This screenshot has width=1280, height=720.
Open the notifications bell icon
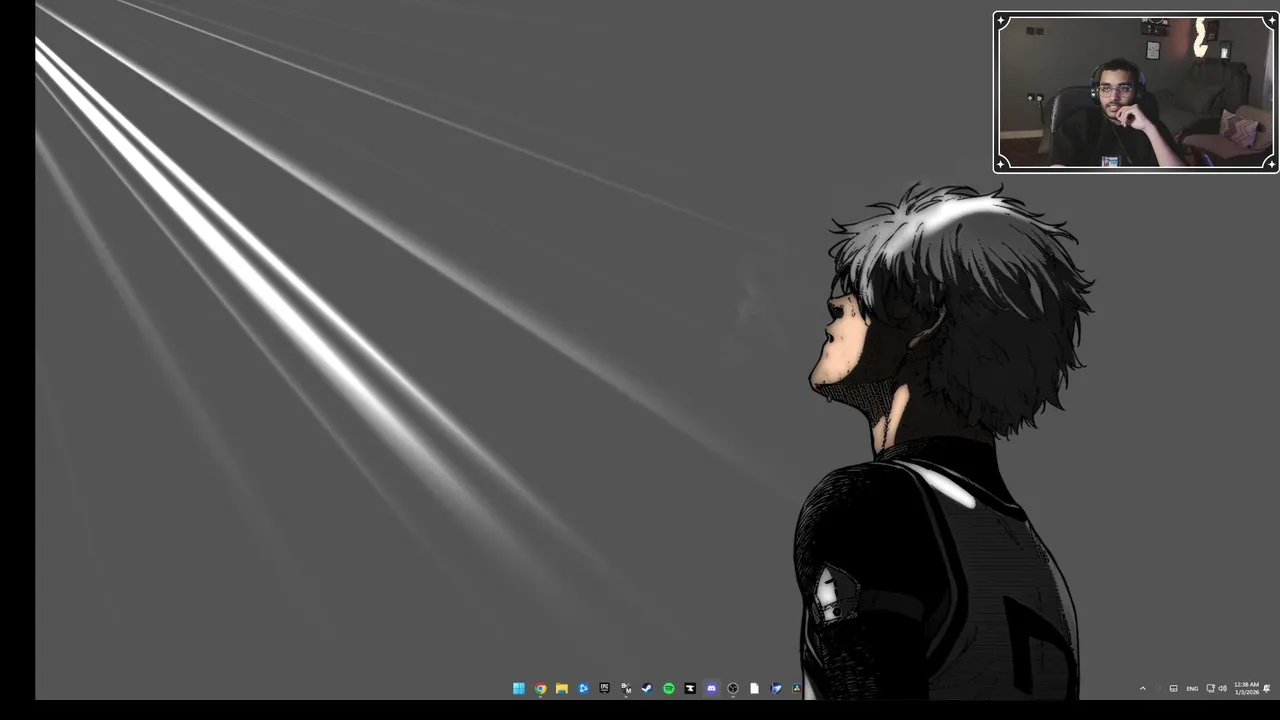(1267, 688)
